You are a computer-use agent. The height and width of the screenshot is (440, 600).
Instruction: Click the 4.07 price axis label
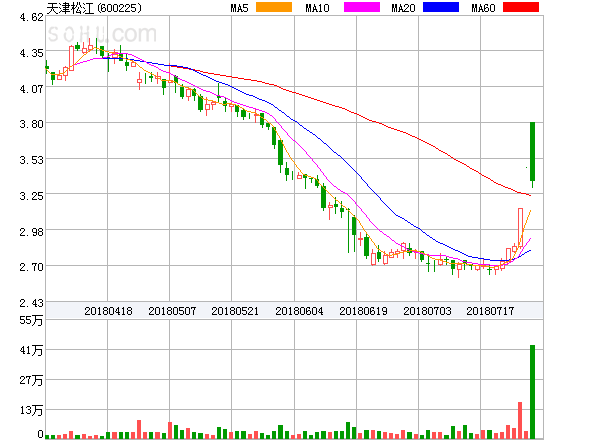tap(31, 89)
